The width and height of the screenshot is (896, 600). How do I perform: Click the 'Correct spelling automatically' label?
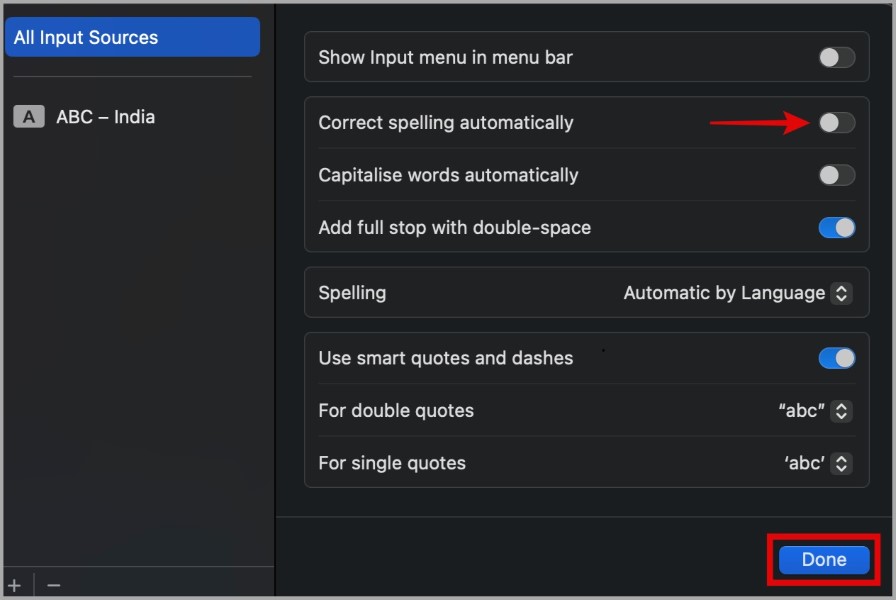tap(446, 123)
